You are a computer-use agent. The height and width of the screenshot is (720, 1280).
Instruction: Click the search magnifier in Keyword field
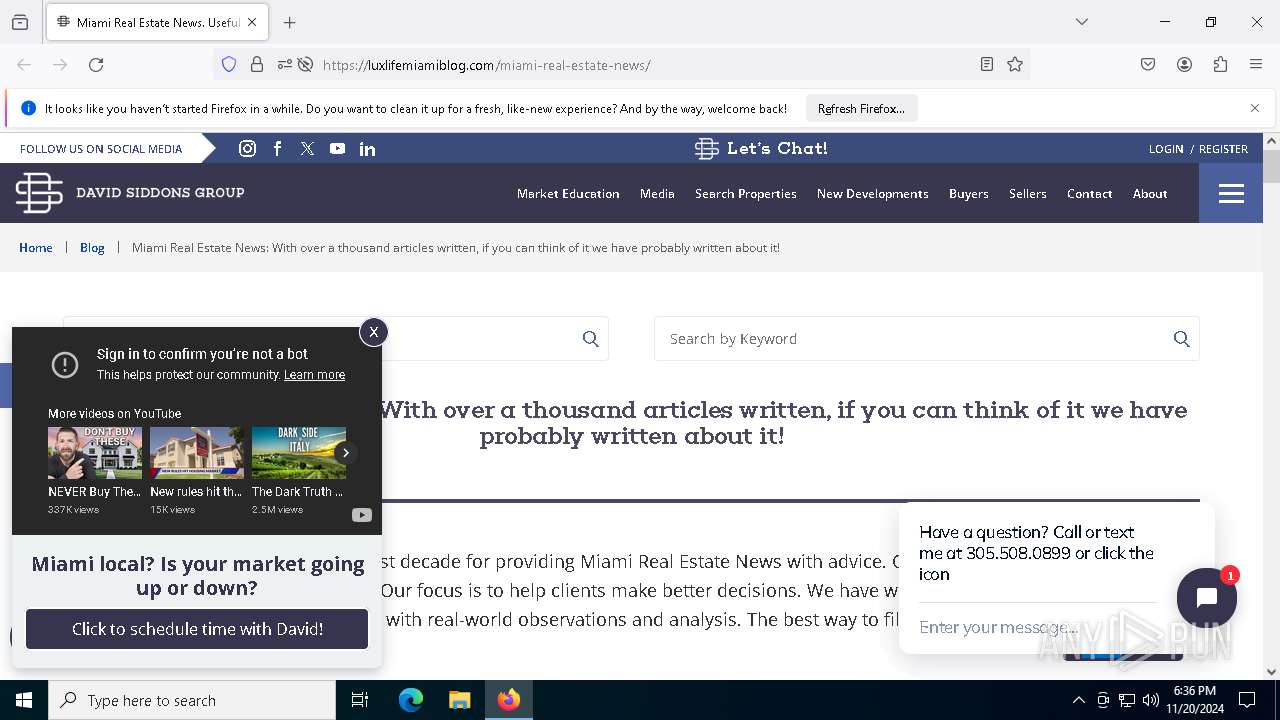(1181, 339)
